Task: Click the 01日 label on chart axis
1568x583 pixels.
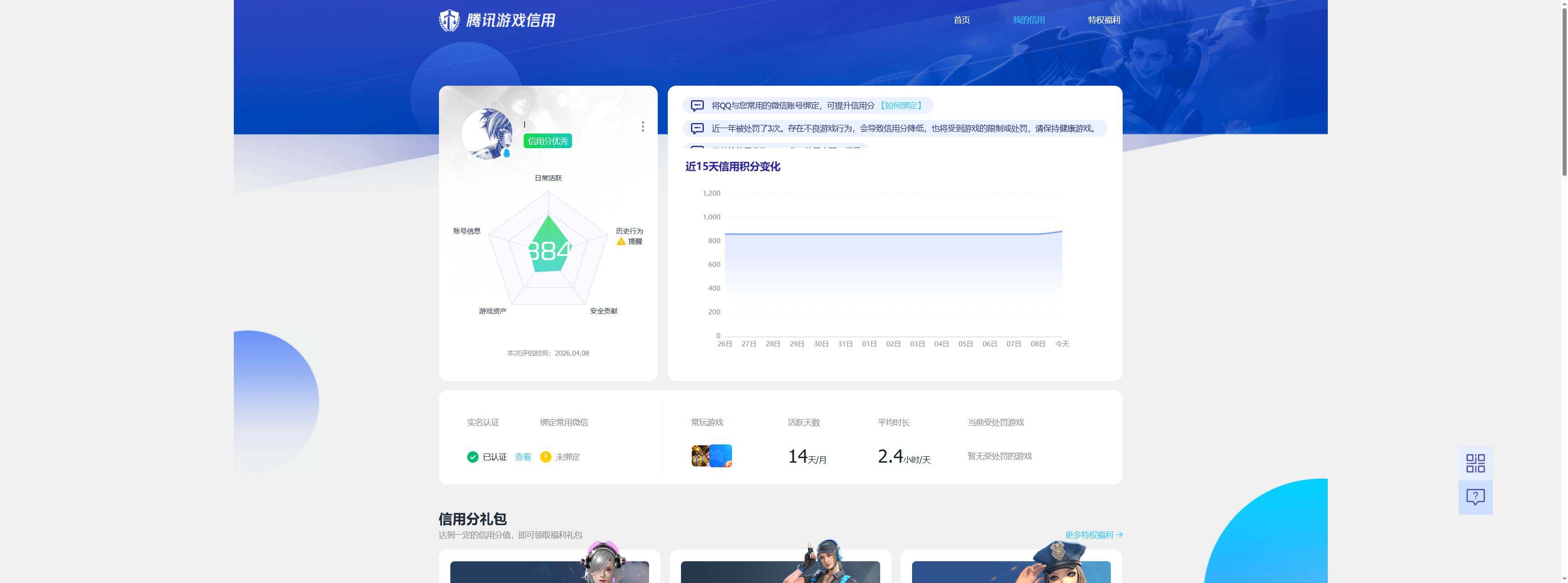Action: [x=869, y=344]
